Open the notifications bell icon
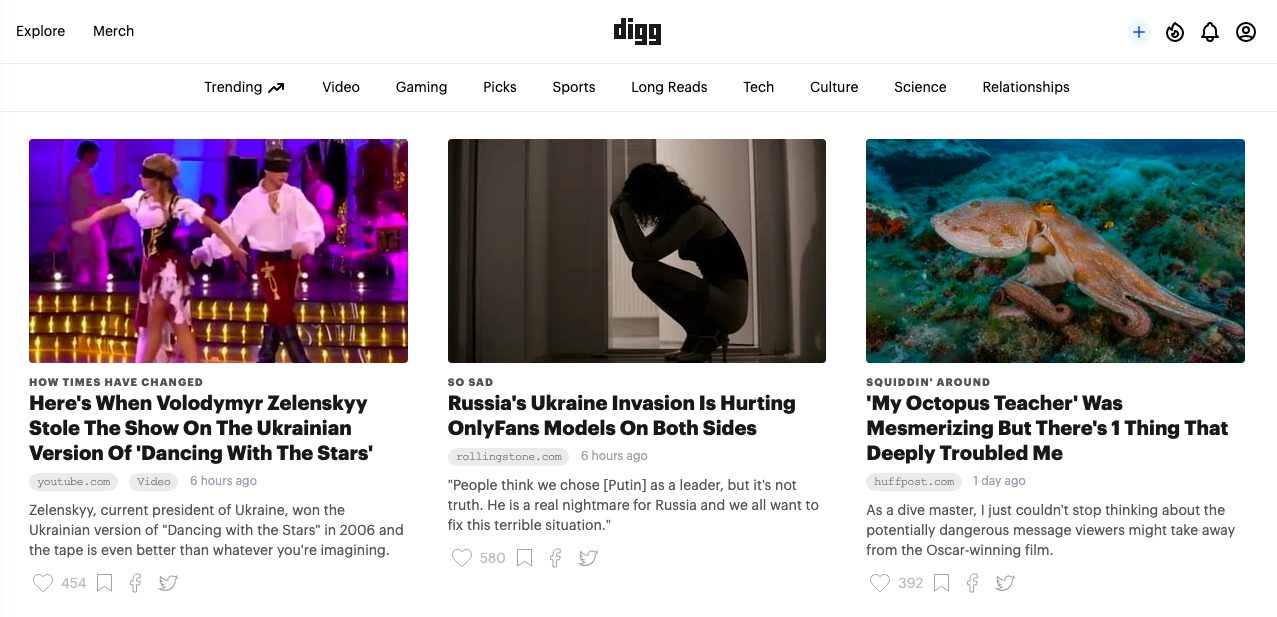Viewport: 1277px width, 617px height. point(1210,32)
